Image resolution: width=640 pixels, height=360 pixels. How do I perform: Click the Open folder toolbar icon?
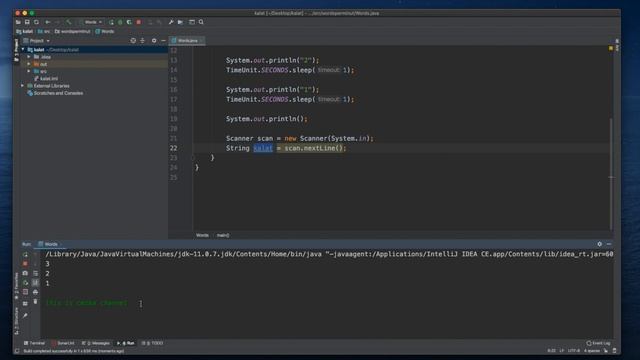click(x=18, y=22)
